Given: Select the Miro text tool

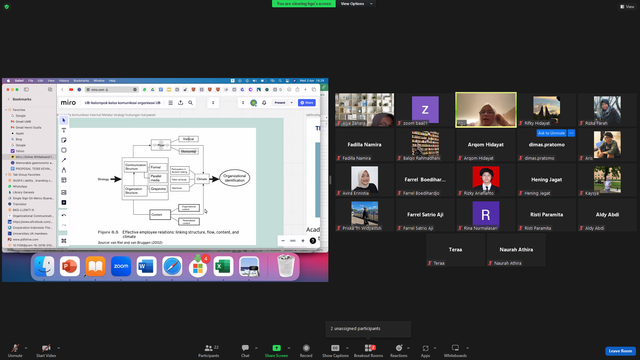Looking at the screenshot, I should [64, 130].
